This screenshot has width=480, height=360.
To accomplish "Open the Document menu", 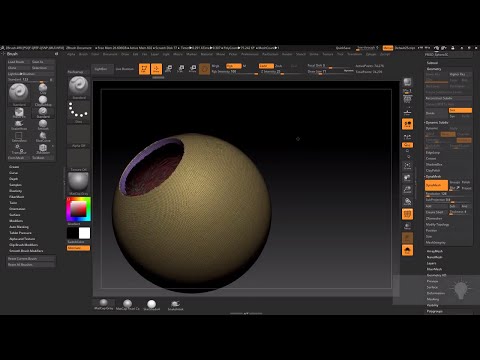I will coord(110,54).
